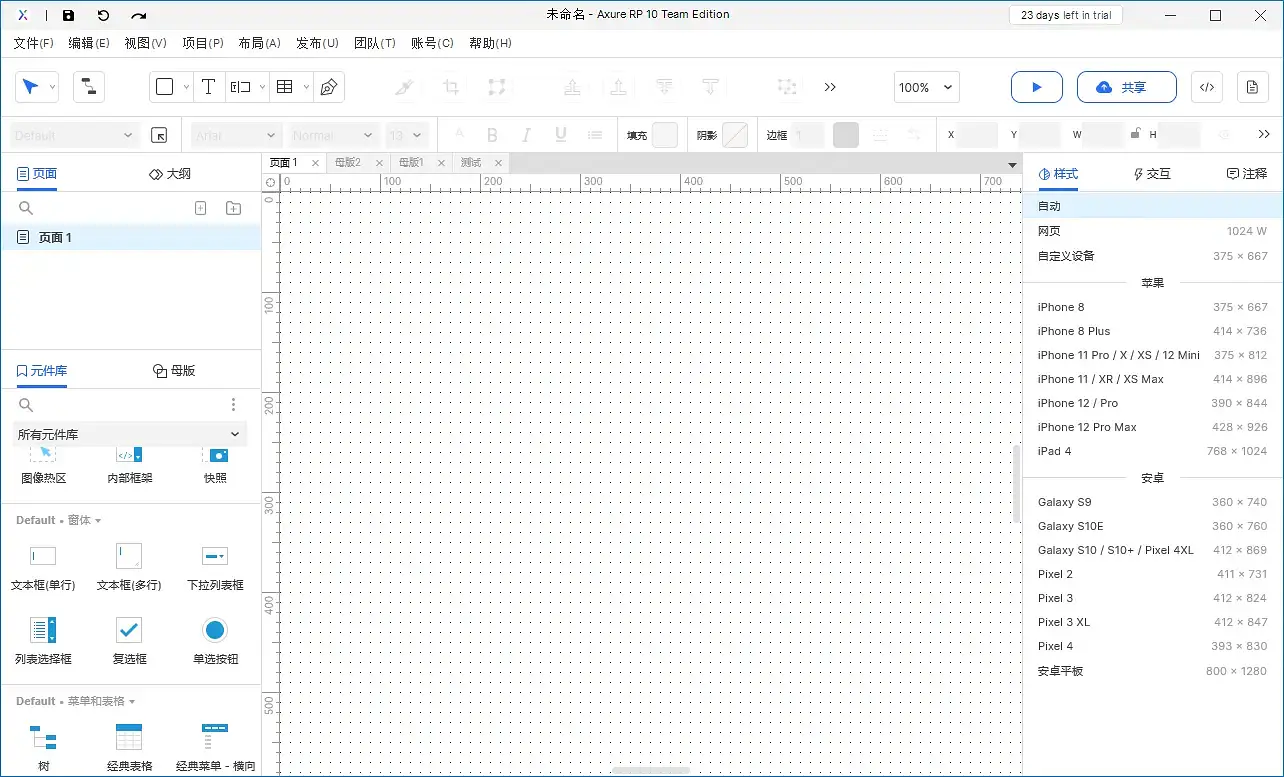Click the 共享 button
This screenshot has height=777, width=1284.
(x=1127, y=87)
